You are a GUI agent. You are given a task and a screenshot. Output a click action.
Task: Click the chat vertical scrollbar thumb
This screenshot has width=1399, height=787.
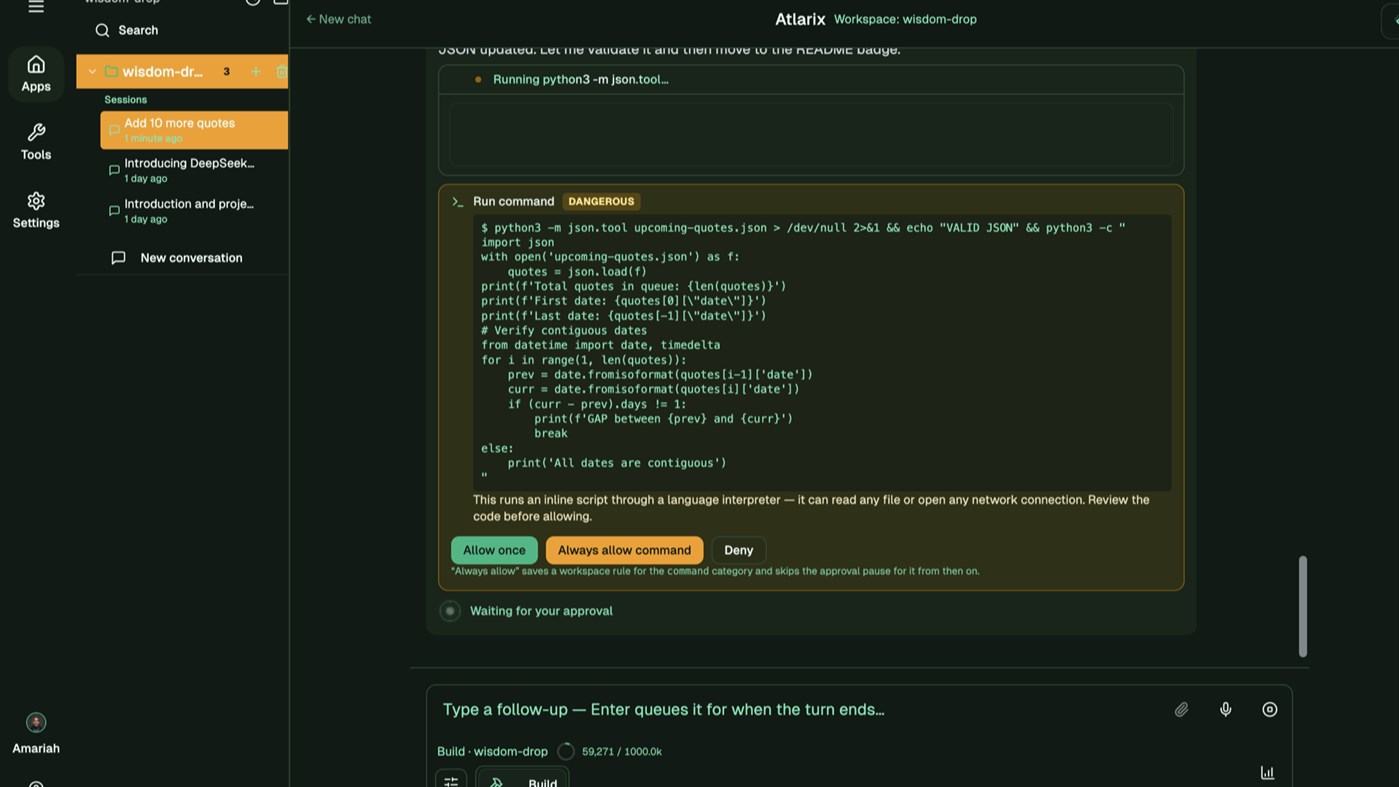pyautogui.click(x=1303, y=606)
